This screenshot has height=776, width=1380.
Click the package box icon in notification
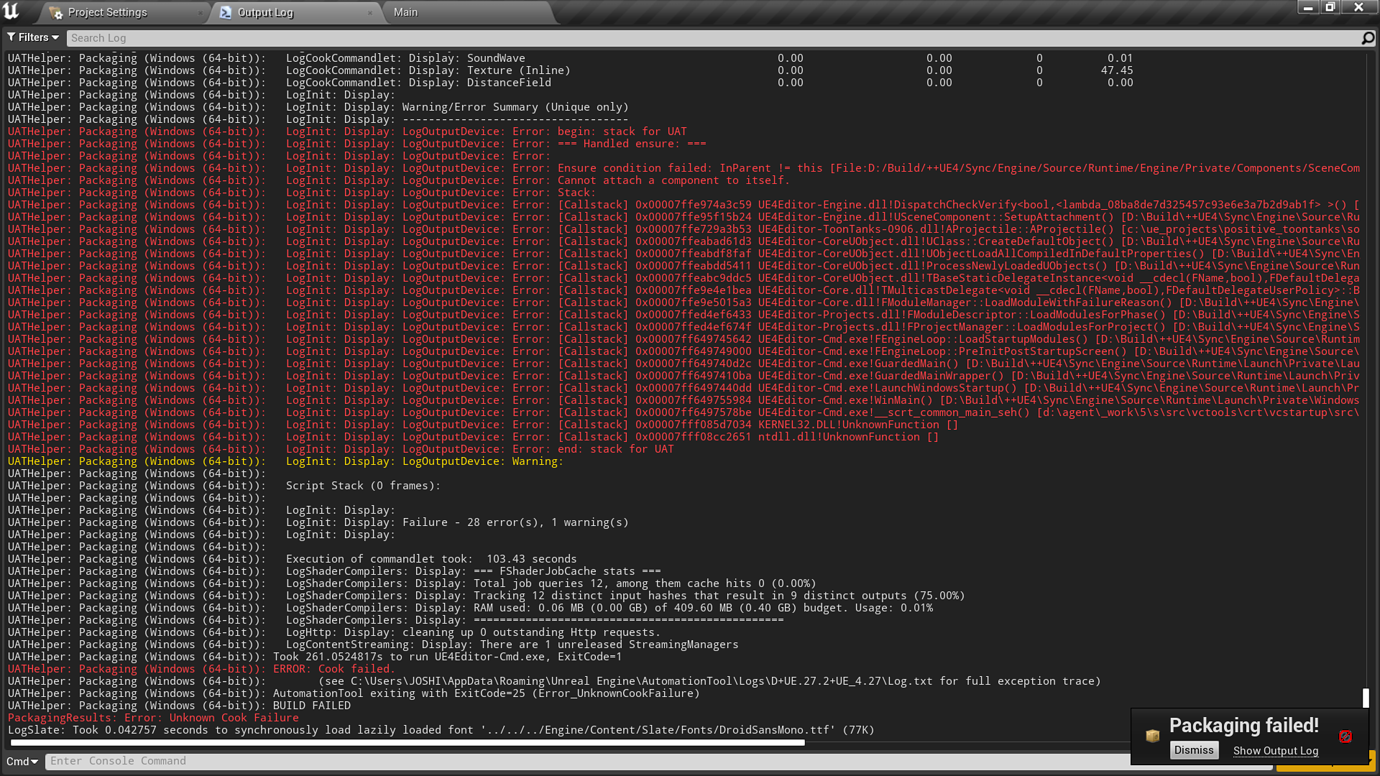[x=1152, y=736]
